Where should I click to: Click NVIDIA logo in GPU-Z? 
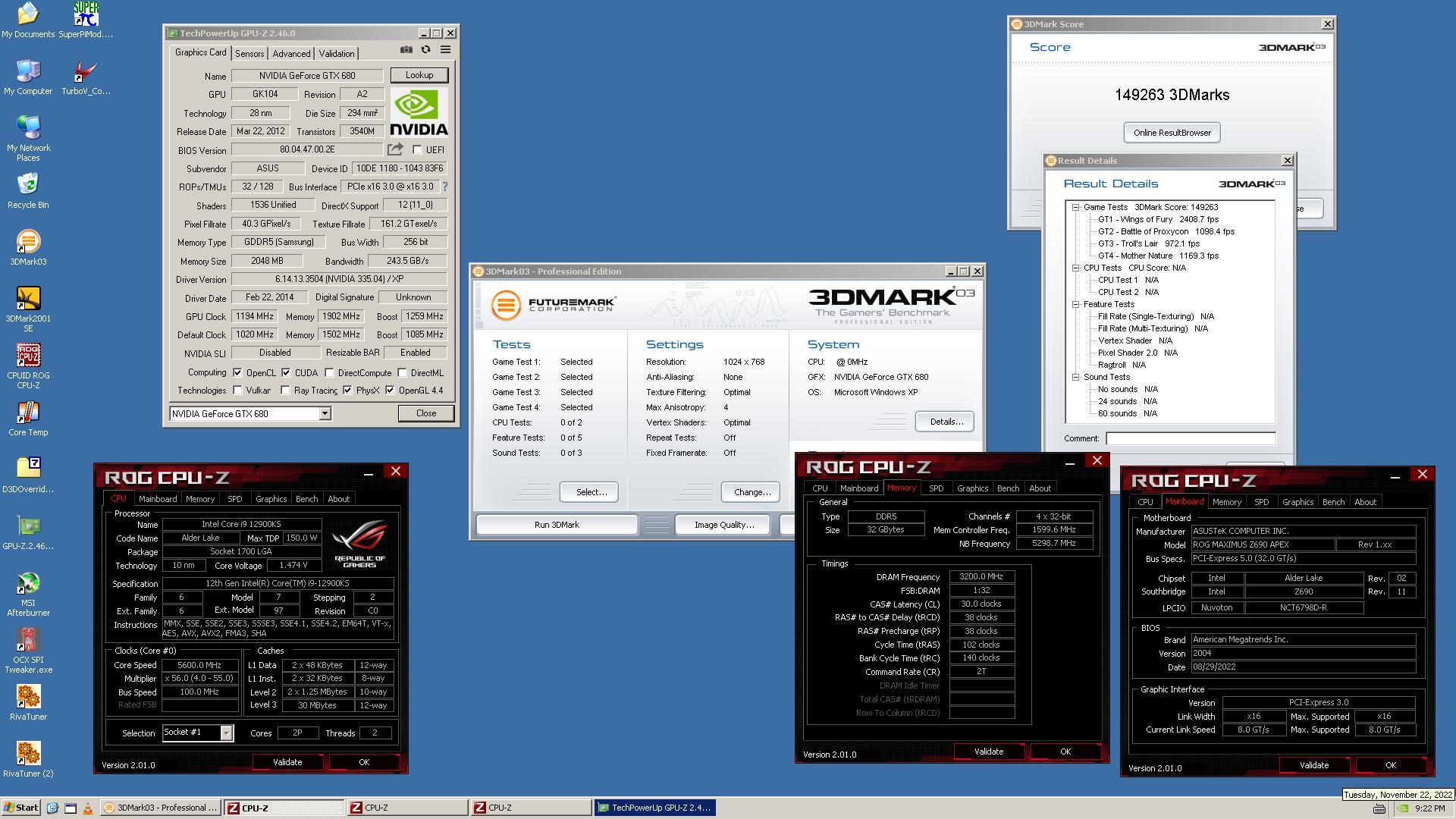tap(419, 112)
